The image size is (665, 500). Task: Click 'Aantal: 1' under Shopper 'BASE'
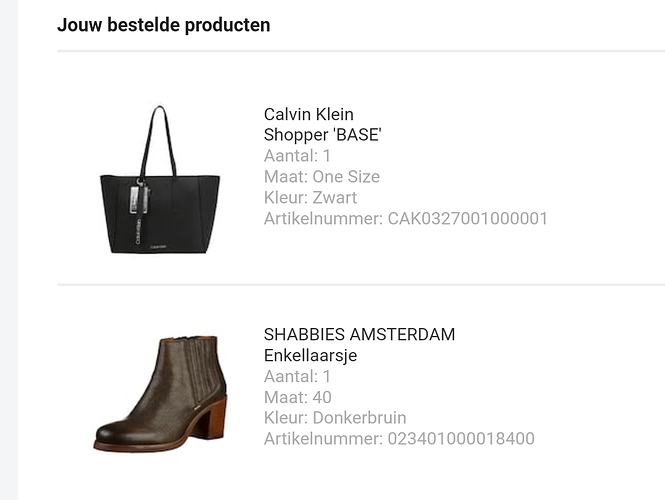(x=297, y=156)
